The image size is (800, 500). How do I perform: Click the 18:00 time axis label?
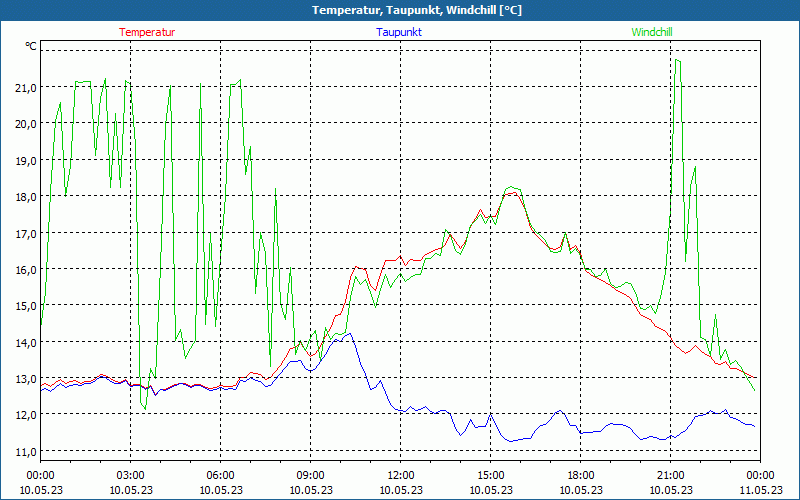pos(580,475)
